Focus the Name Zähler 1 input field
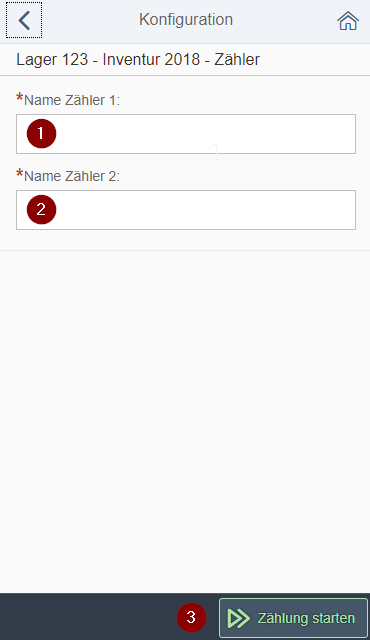This screenshot has width=370, height=640. [186, 134]
